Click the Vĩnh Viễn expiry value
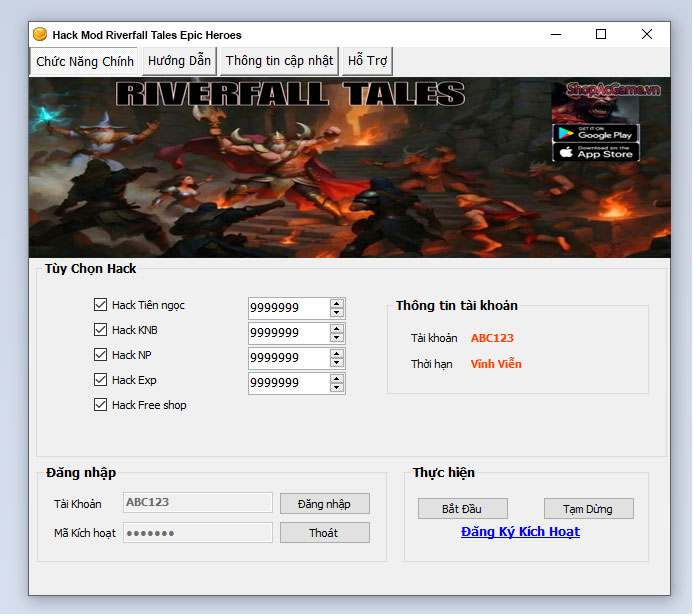Screen dimensions: 693x616 click(x=496, y=364)
